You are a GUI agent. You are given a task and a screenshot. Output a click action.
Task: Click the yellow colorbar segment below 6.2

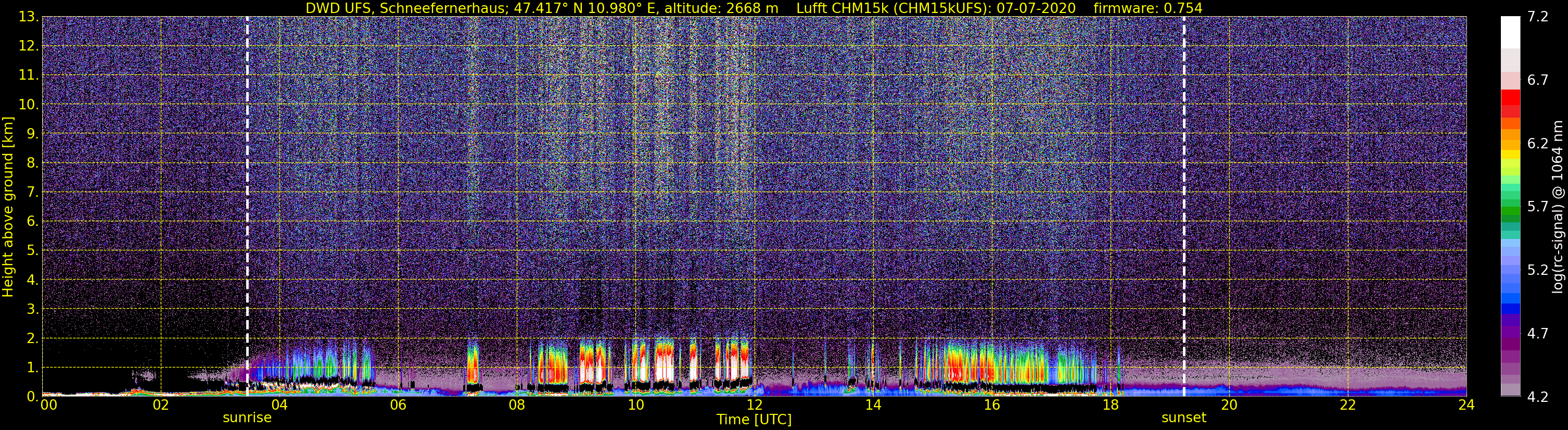point(1510,155)
